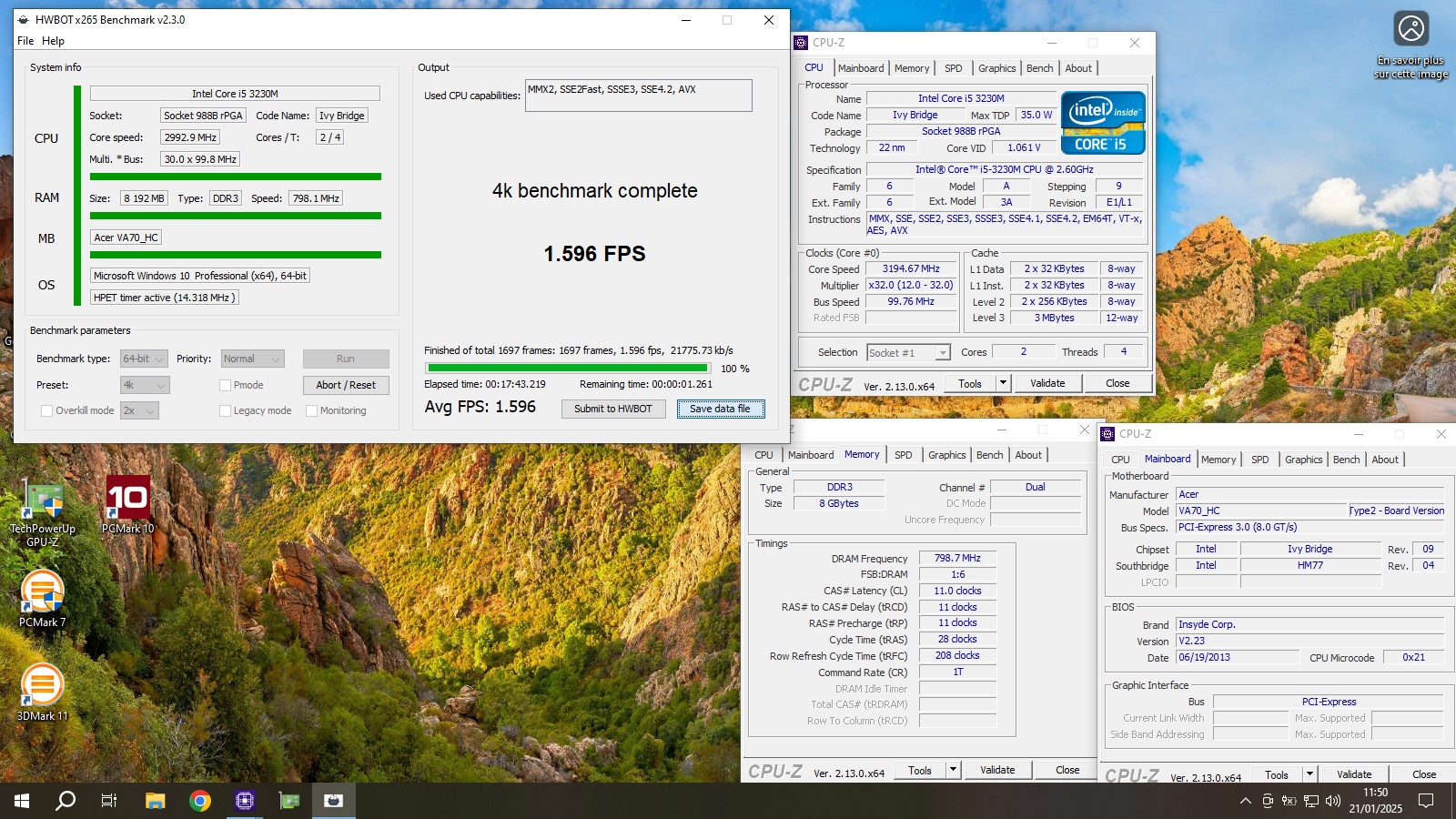Open 3DMark 11 desktop shortcut
Viewport: 1456px width, 819px height.
pyautogui.click(x=42, y=692)
